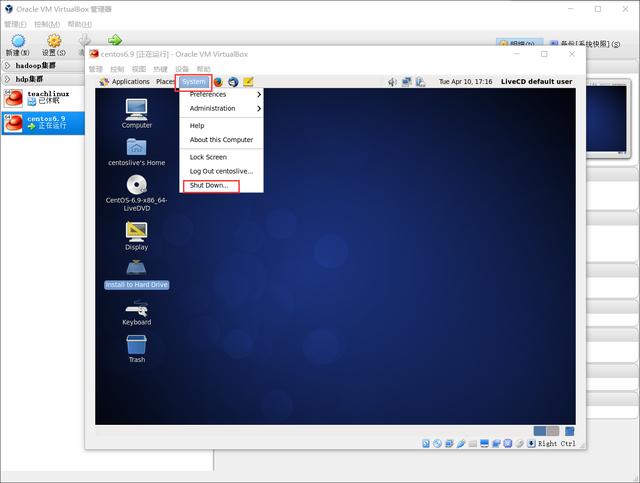Image resolution: width=640 pixels, height=483 pixels.
Task: Click optical disc icon in VM status bar
Action: coord(437,443)
